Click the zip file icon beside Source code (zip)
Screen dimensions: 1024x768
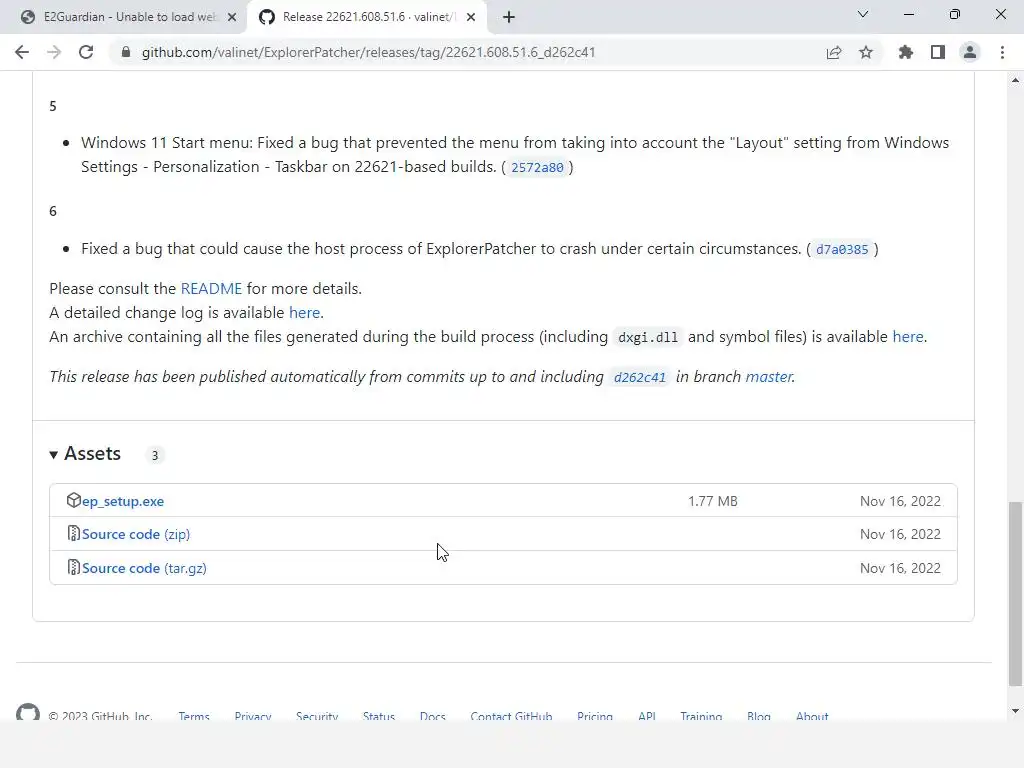pyautogui.click(x=73, y=534)
